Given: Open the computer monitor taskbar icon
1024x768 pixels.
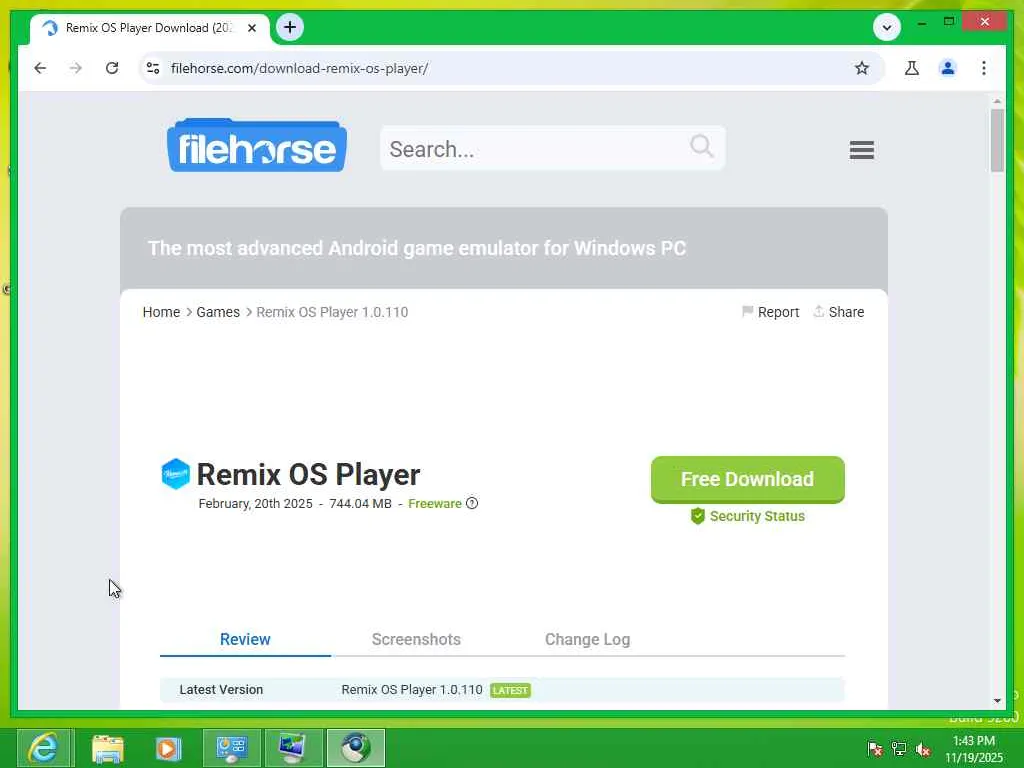Looking at the screenshot, I should [293, 748].
